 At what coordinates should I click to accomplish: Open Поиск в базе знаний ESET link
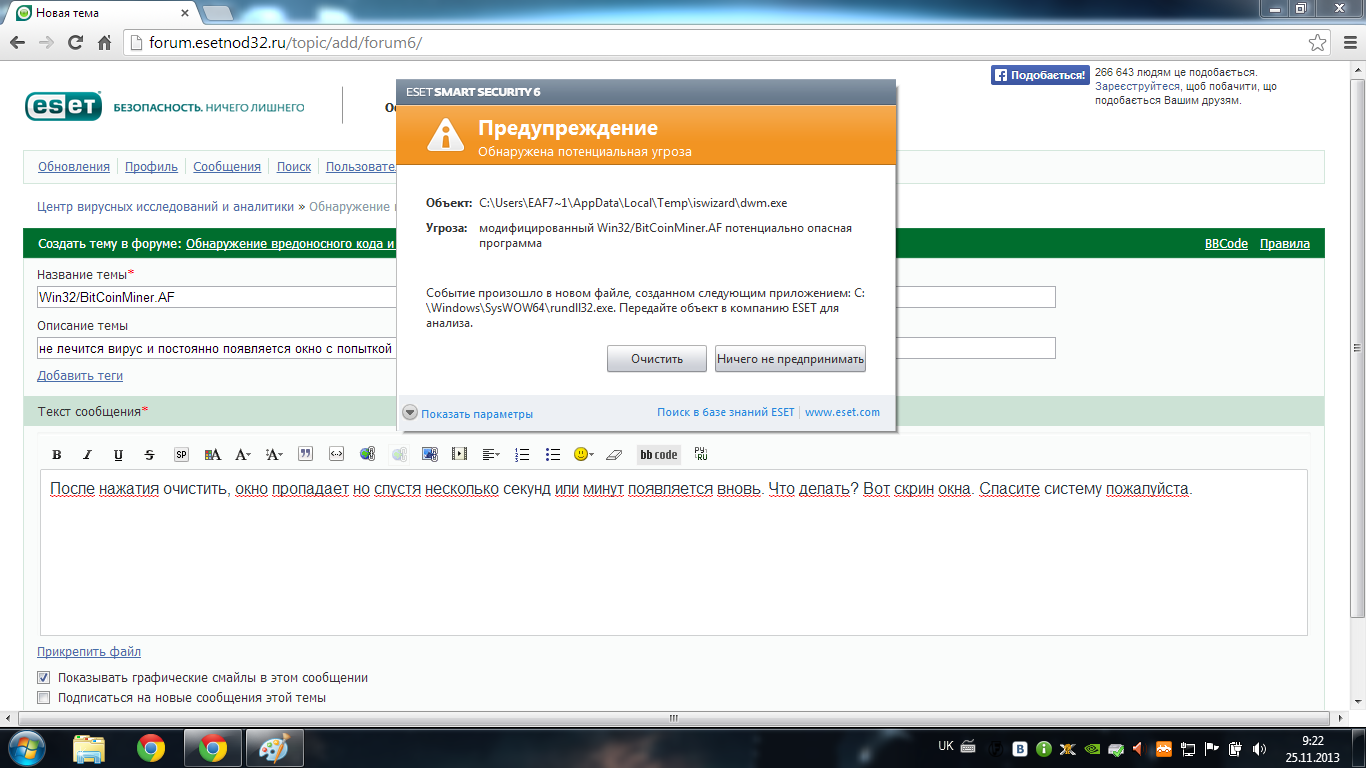(726, 412)
